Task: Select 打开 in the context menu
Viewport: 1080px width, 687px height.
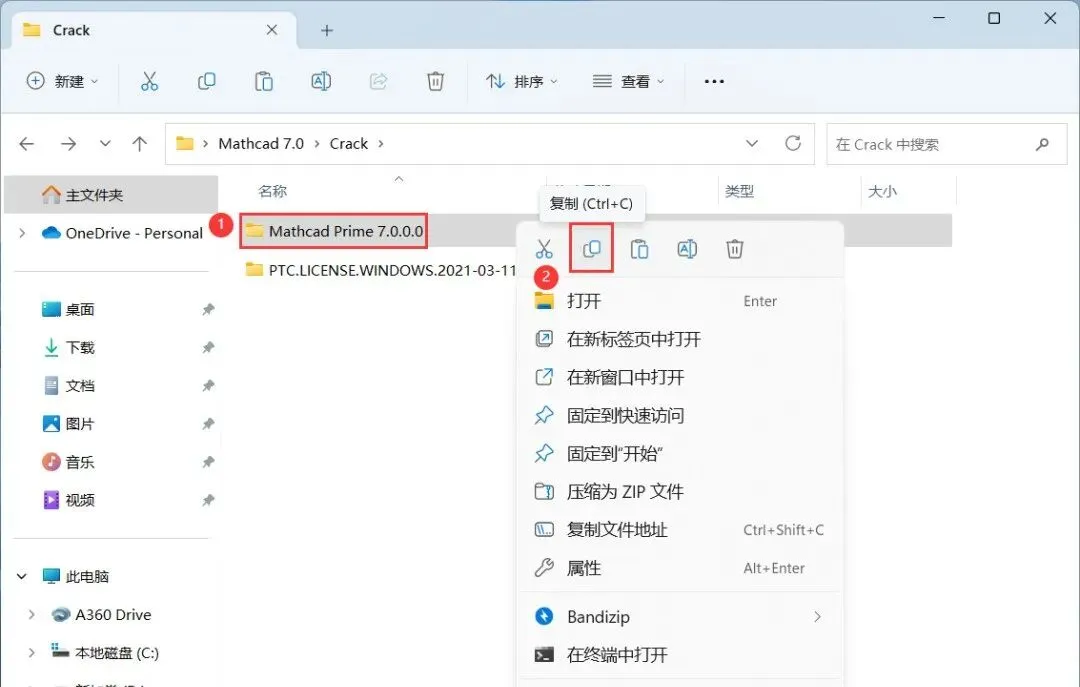Action: [x=680, y=300]
